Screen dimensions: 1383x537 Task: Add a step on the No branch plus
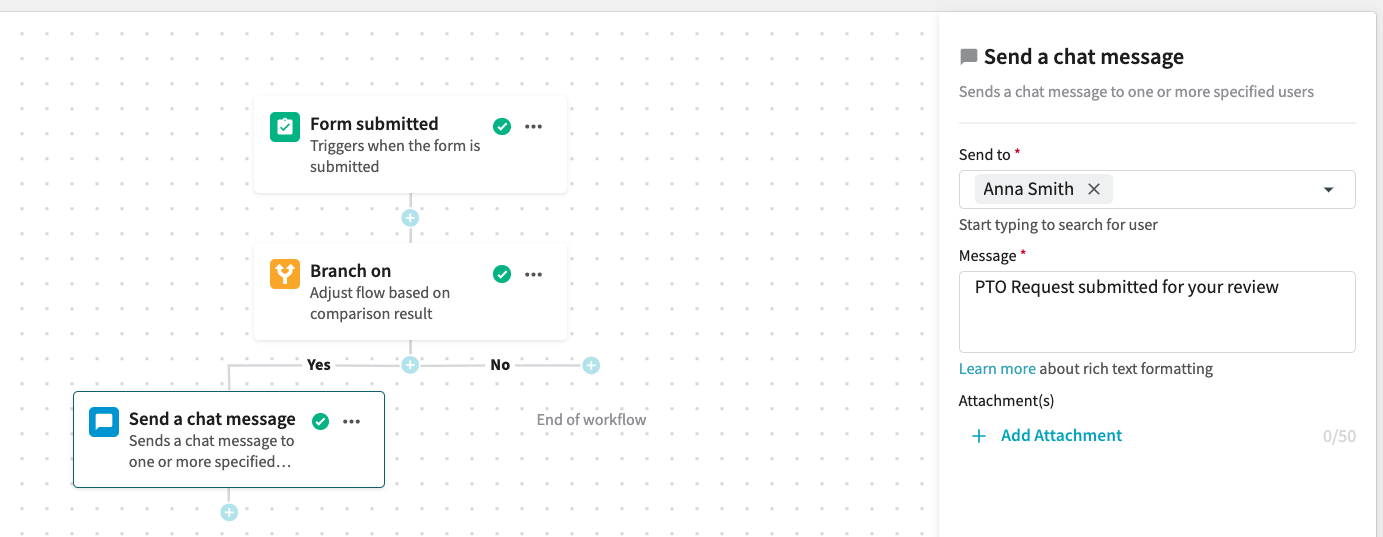click(x=591, y=365)
